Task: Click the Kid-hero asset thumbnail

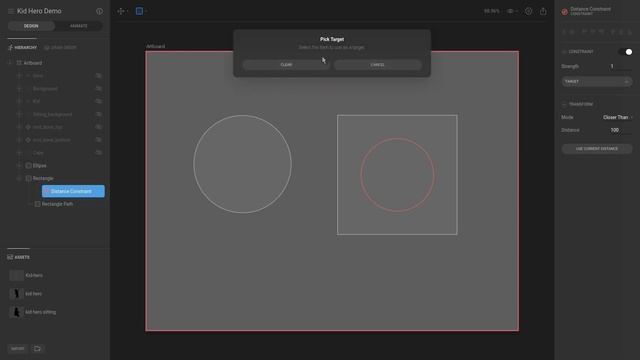Action: [16, 275]
